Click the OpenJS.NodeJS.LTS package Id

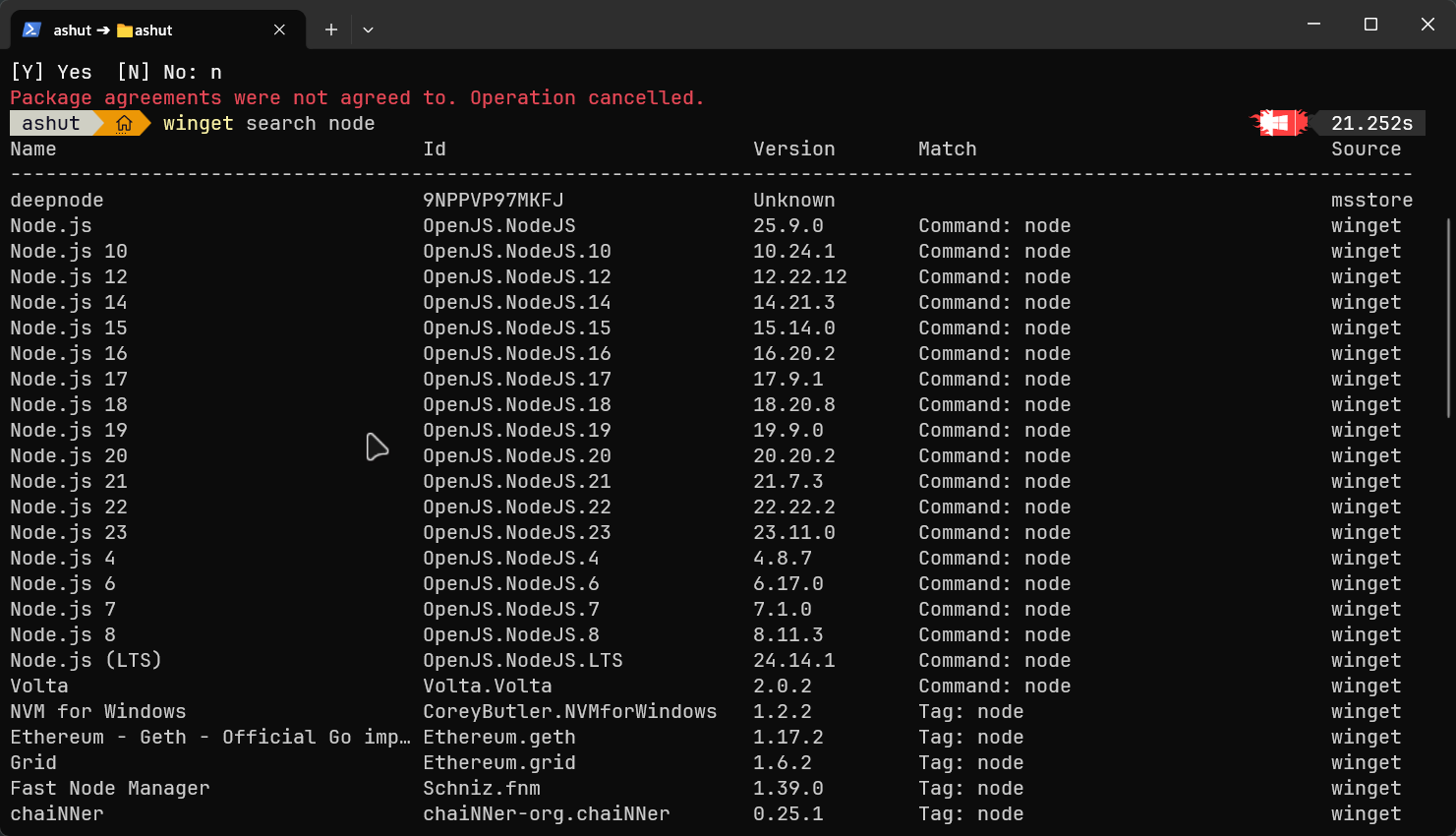pos(522,660)
